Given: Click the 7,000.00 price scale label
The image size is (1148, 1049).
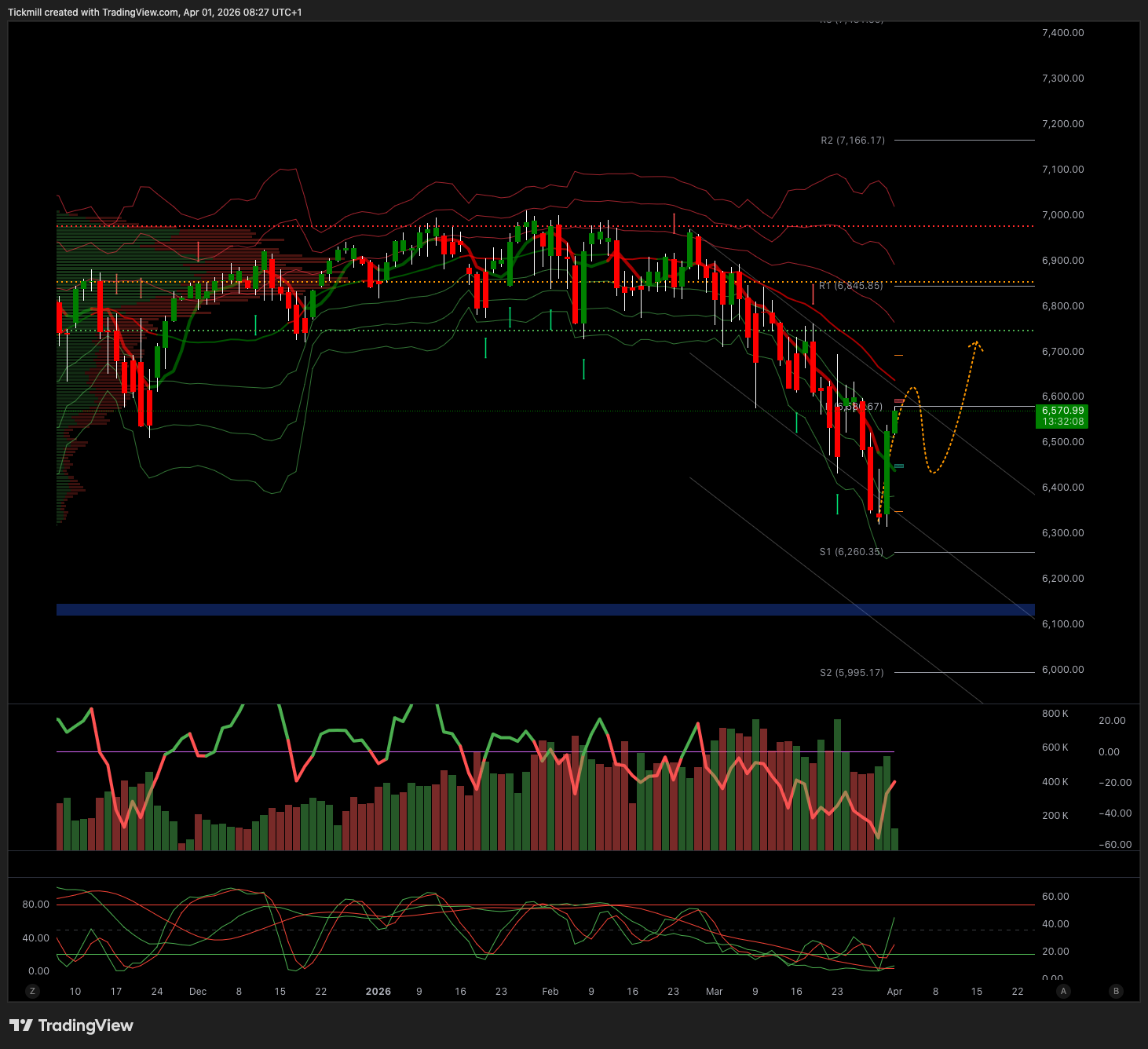Looking at the screenshot, I should point(1062,215).
